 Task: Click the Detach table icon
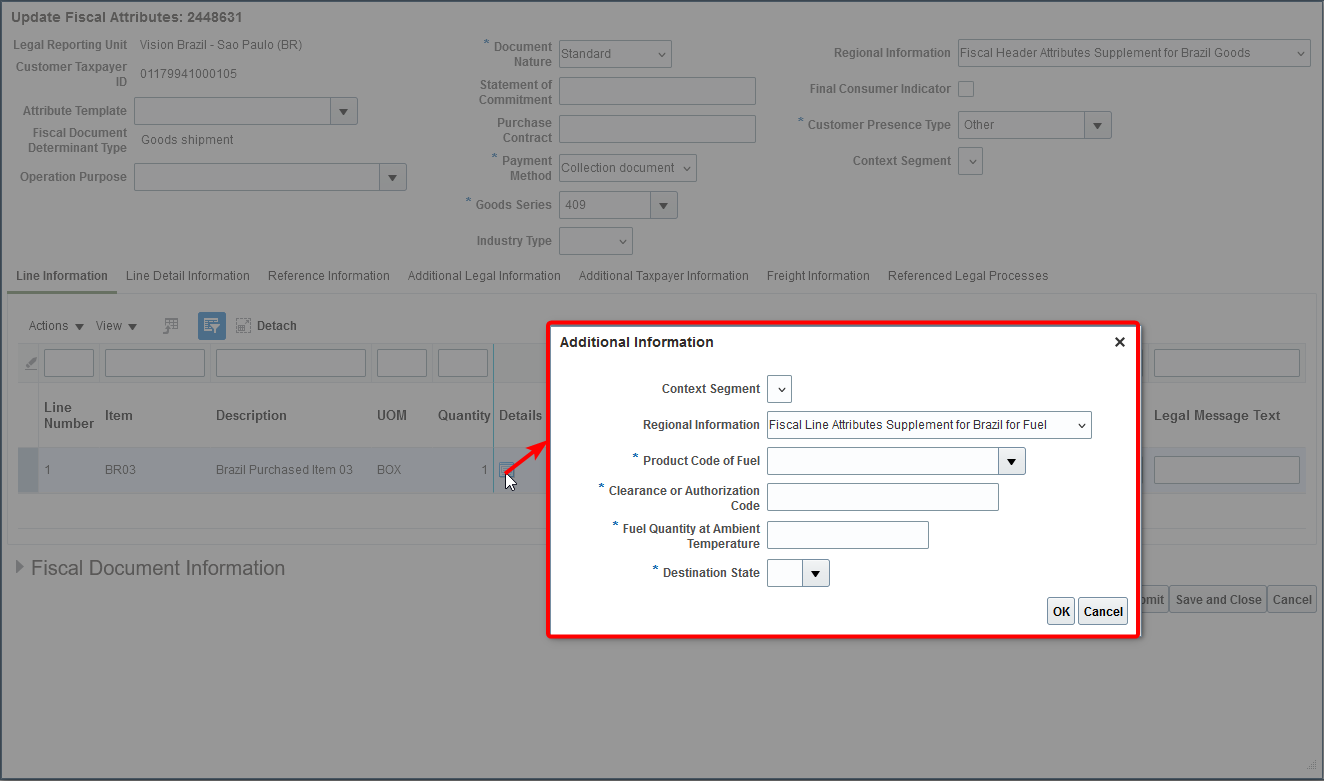click(243, 325)
